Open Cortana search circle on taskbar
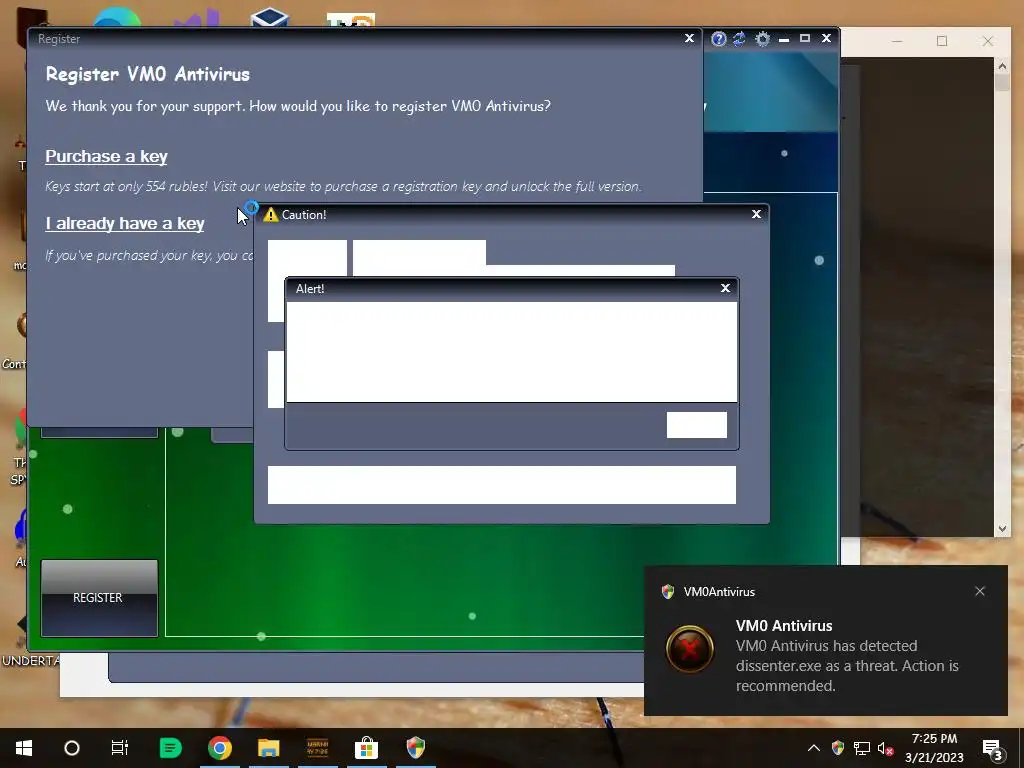This screenshot has width=1024, height=768. pyautogui.click(x=72, y=748)
